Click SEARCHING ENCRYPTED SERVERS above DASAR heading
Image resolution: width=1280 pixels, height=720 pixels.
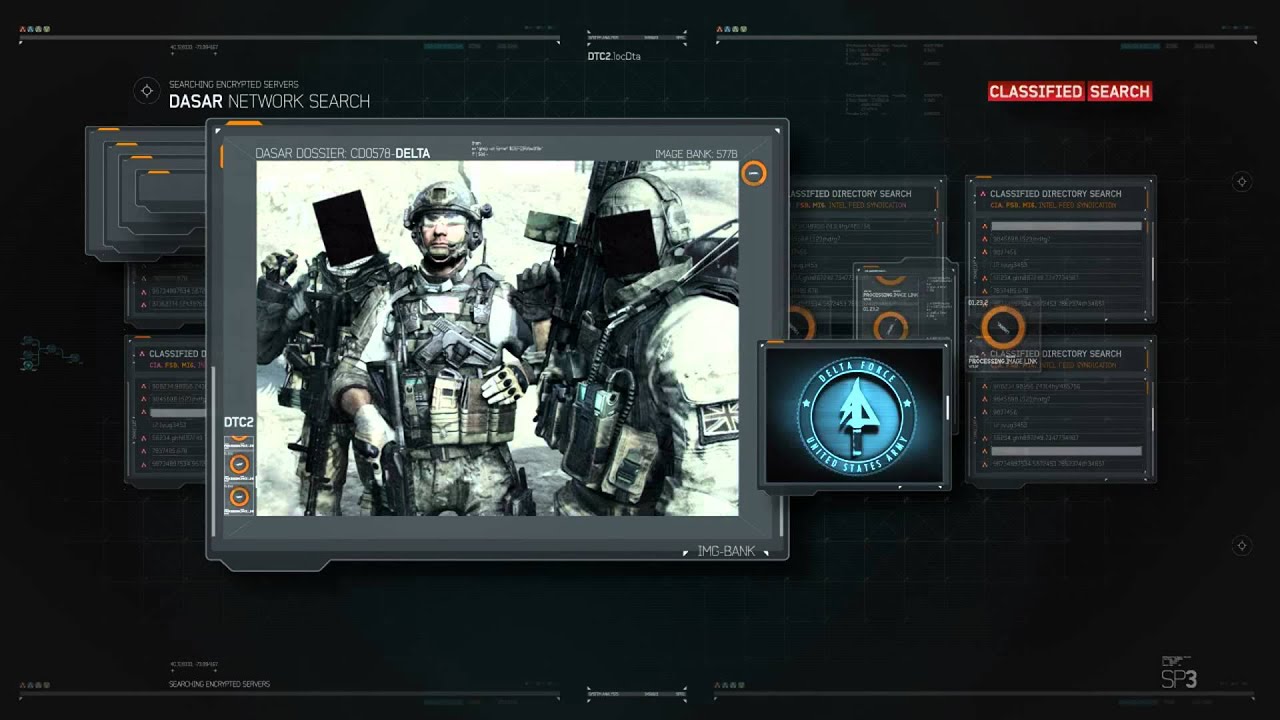(x=234, y=84)
